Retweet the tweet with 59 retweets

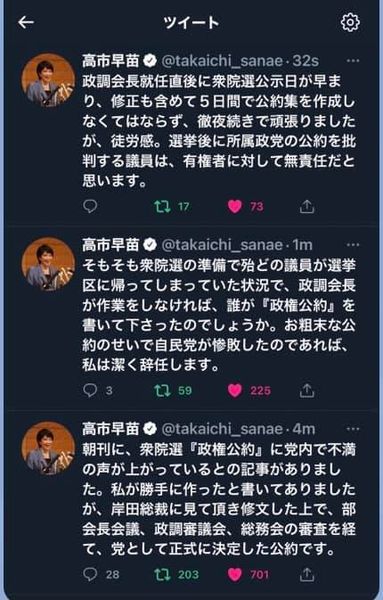pos(162,391)
